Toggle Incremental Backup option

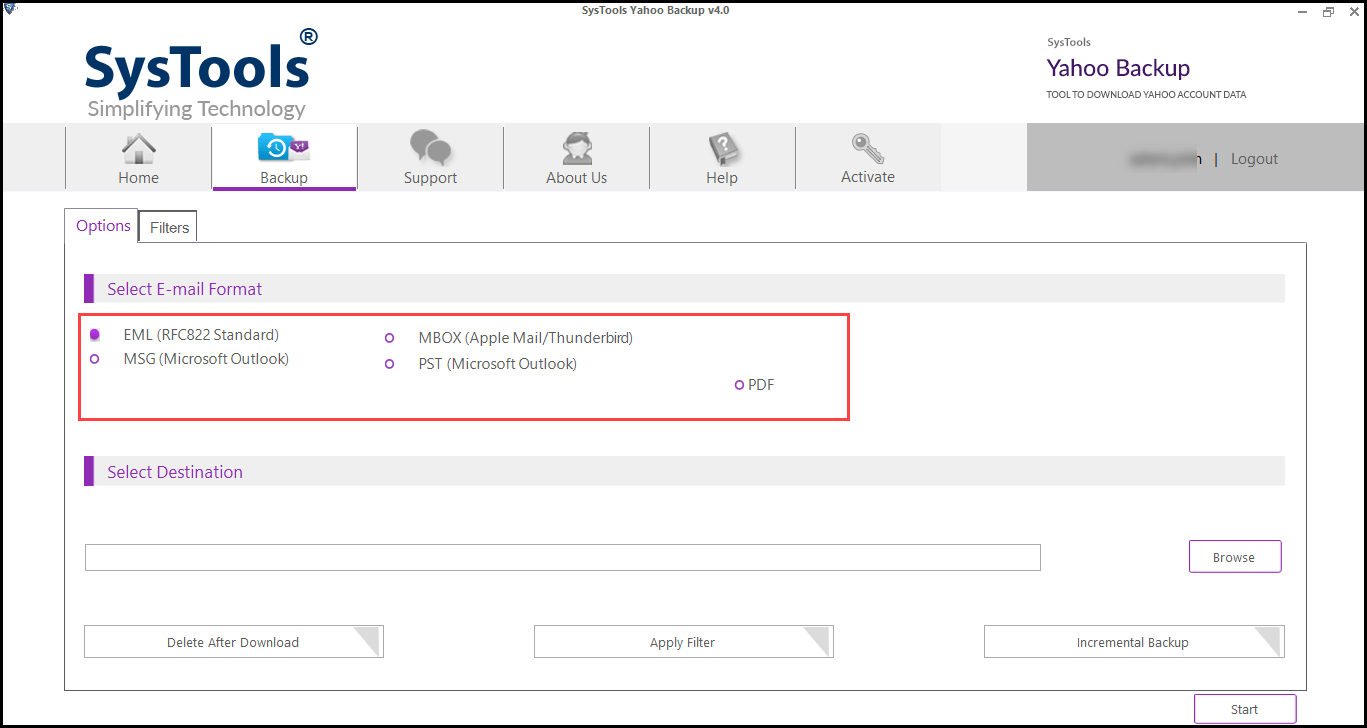pos(1133,642)
